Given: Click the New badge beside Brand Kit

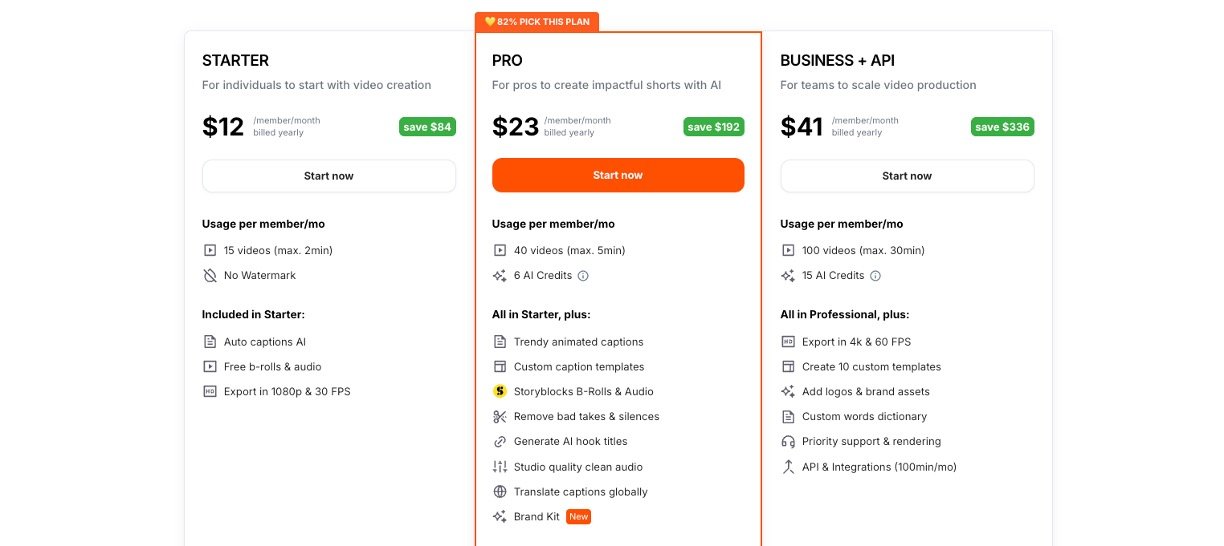Looking at the screenshot, I should (578, 517).
